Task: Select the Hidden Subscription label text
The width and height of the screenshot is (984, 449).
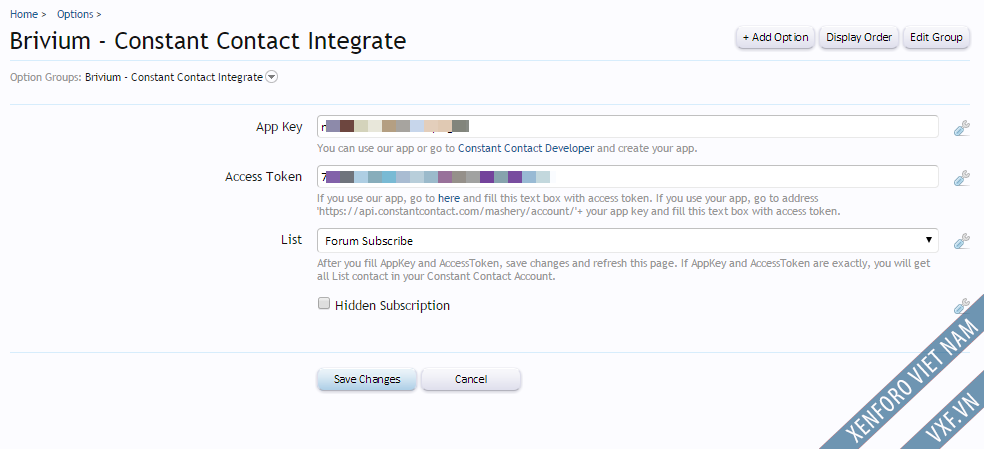Action: (392, 306)
